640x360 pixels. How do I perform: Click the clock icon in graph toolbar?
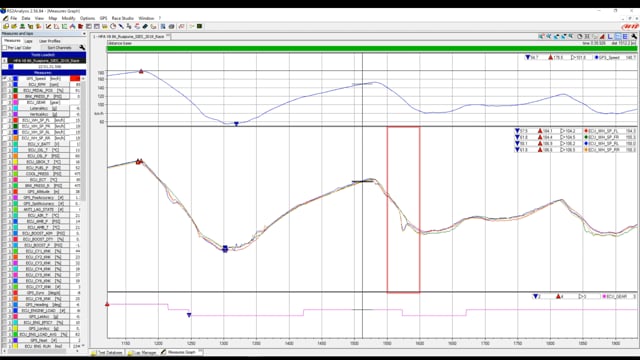click(x=580, y=37)
